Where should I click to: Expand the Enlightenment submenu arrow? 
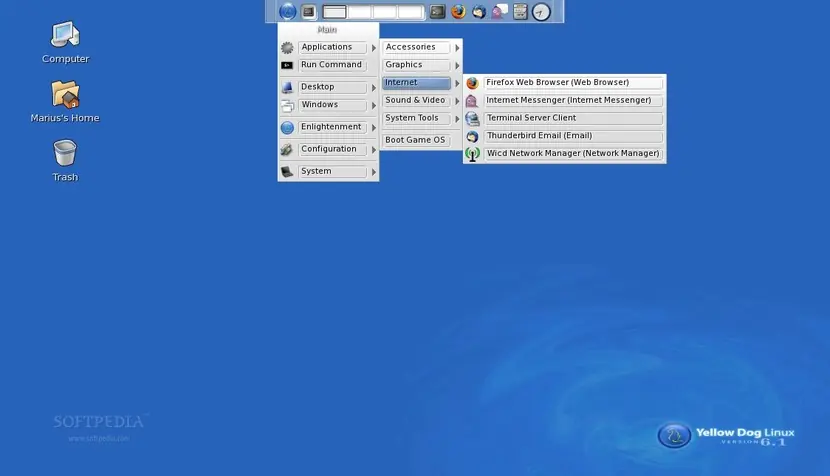point(374,128)
